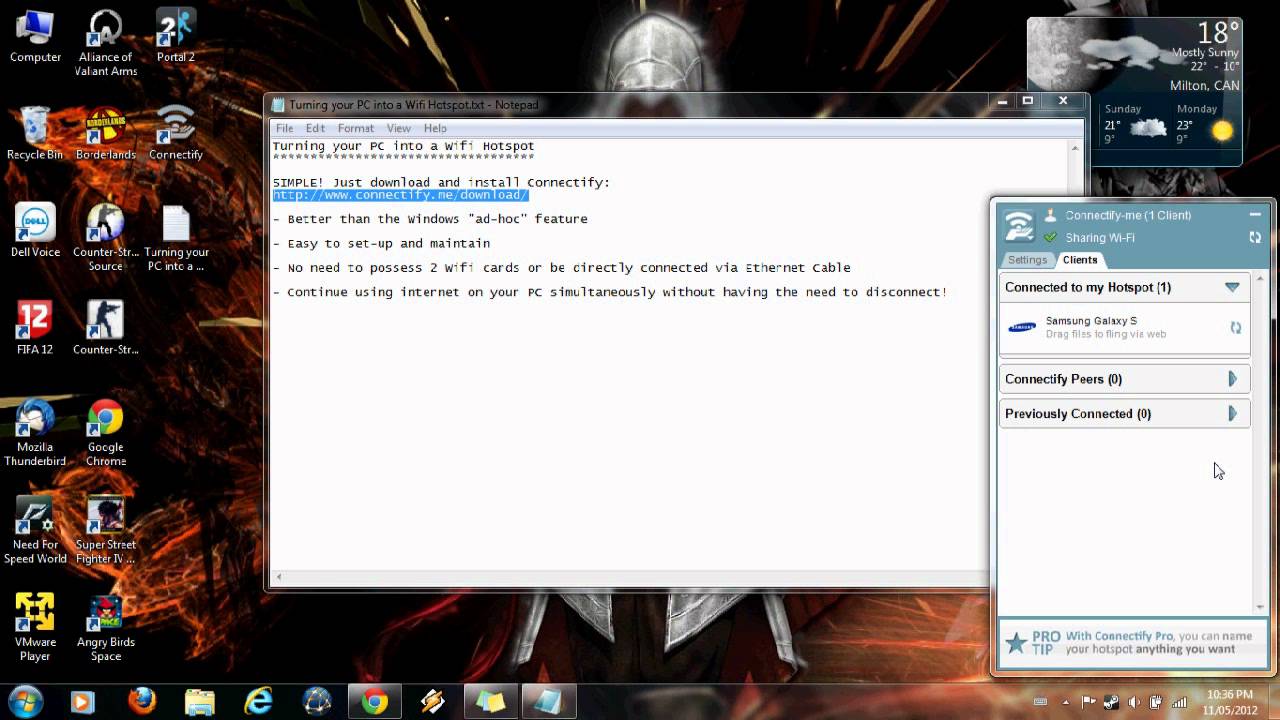
Task: Expand the Connectify Peers section
Action: coord(1232,379)
